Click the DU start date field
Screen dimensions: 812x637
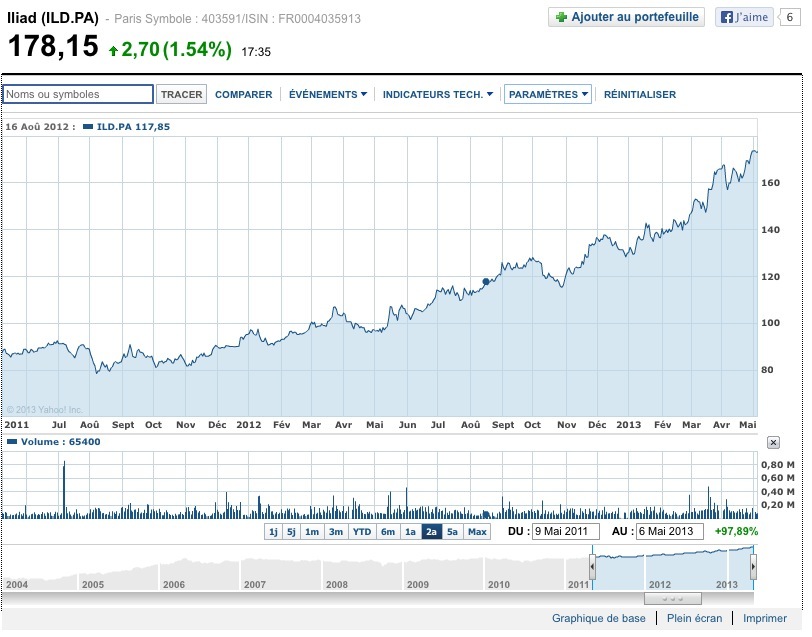coord(565,531)
